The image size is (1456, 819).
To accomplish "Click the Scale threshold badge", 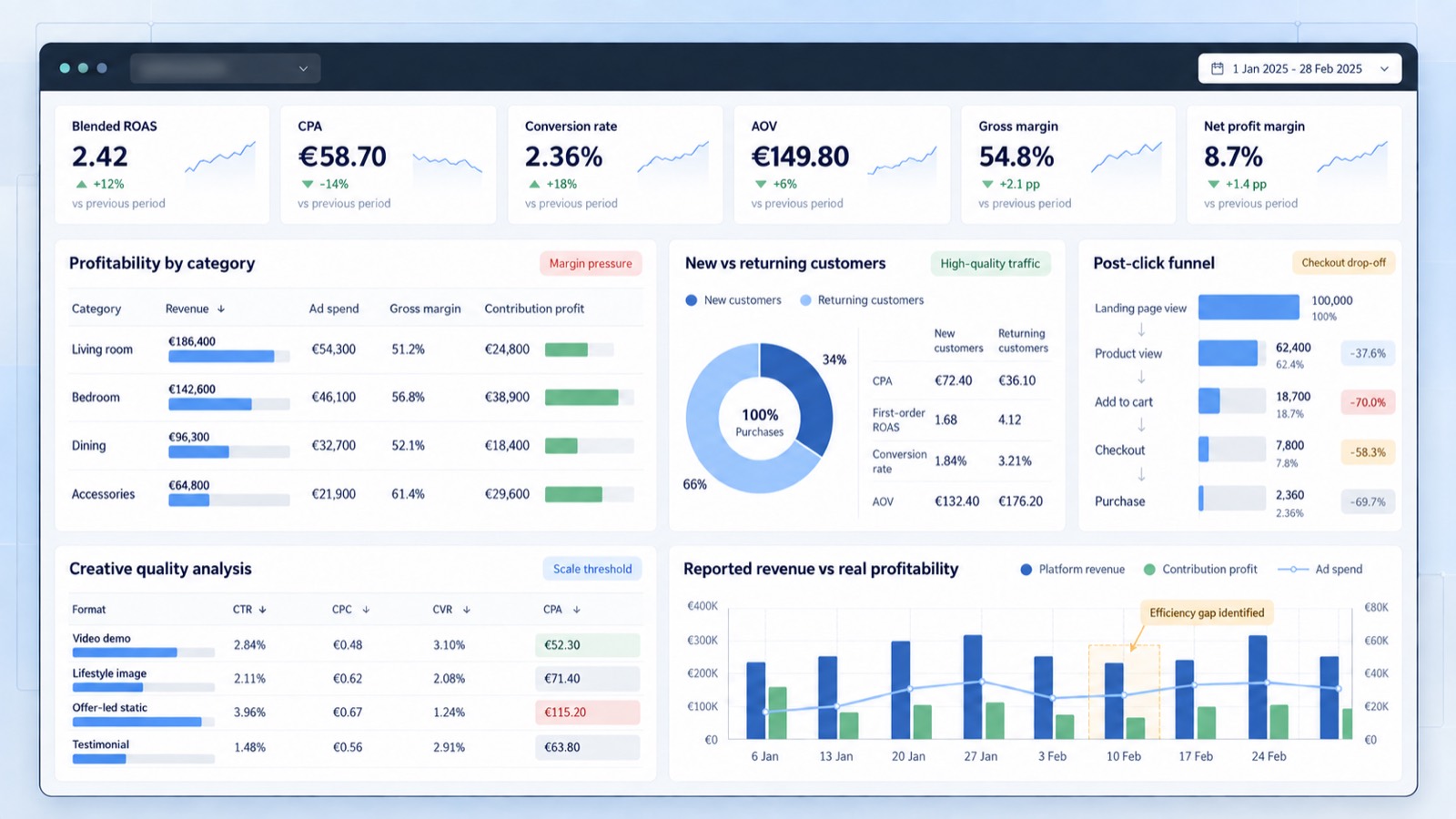I will [x=592, y=569].
